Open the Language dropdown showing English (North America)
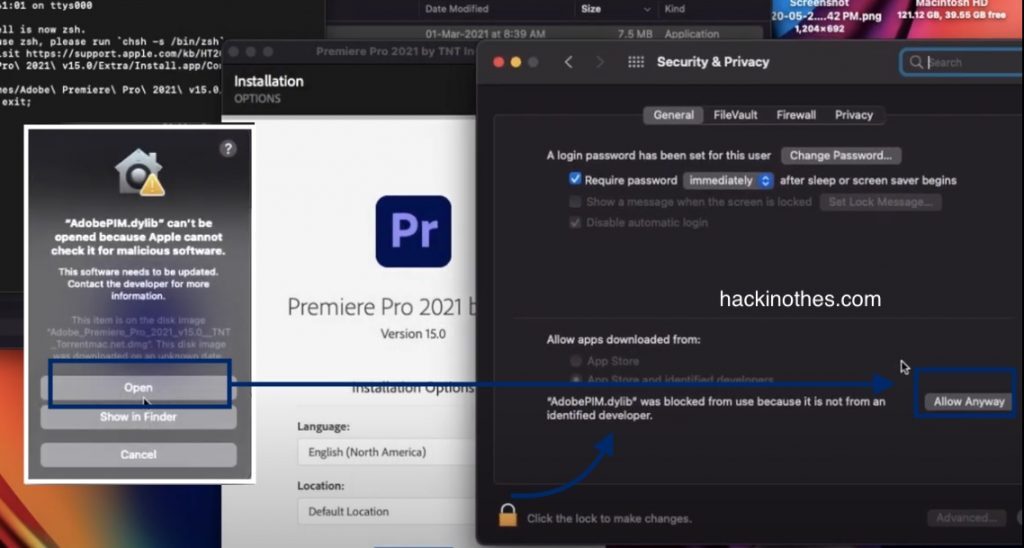This screenshot has height=548, width=1024. [x=388, y=452]
